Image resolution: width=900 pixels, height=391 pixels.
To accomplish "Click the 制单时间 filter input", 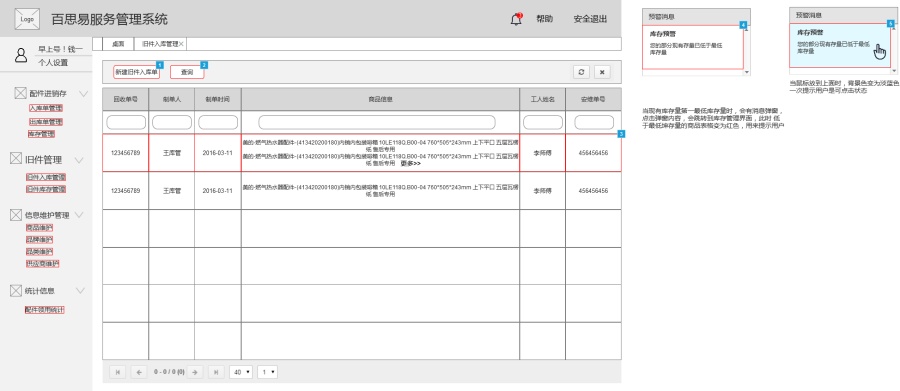I will coord(218,122).
